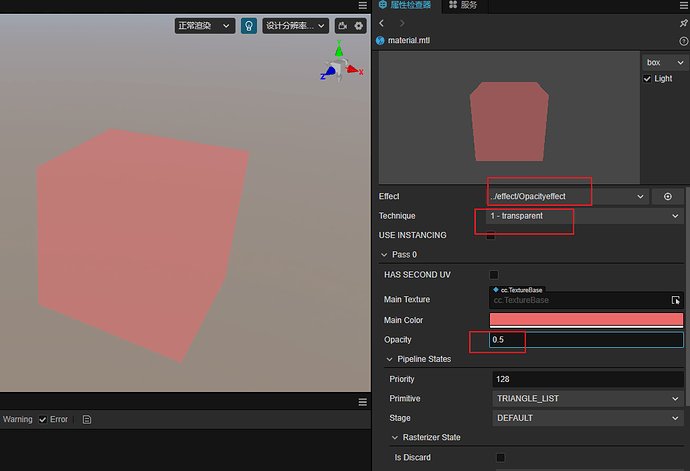The height and width of the screenshot is (471, 690).
Task: Enable HAS SECOND UV checkbox
Action: [x=494, y=275]
